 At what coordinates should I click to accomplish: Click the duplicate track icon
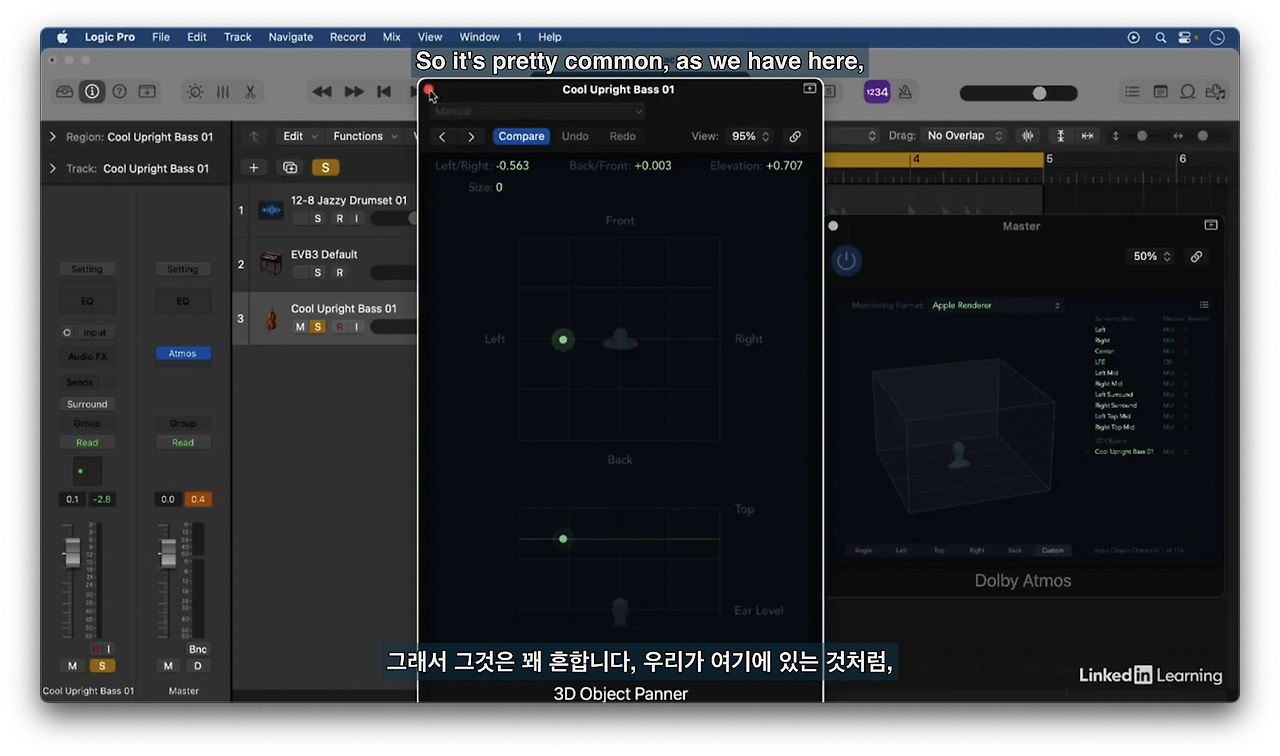pos(290,168)
